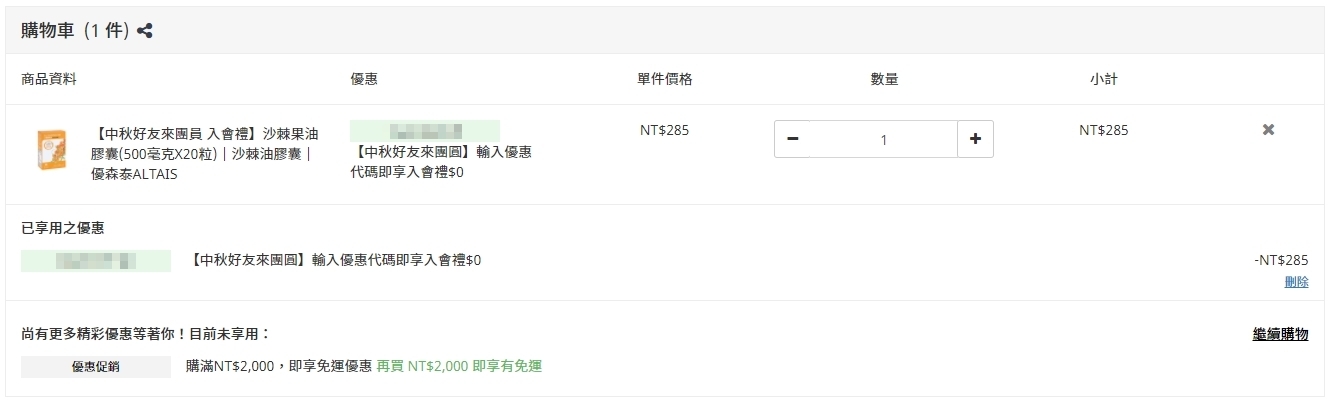This screenshot has height=404, width=1331.
Task: Click the 優惠促銷 promotion tag
Action: coord(96,367)
